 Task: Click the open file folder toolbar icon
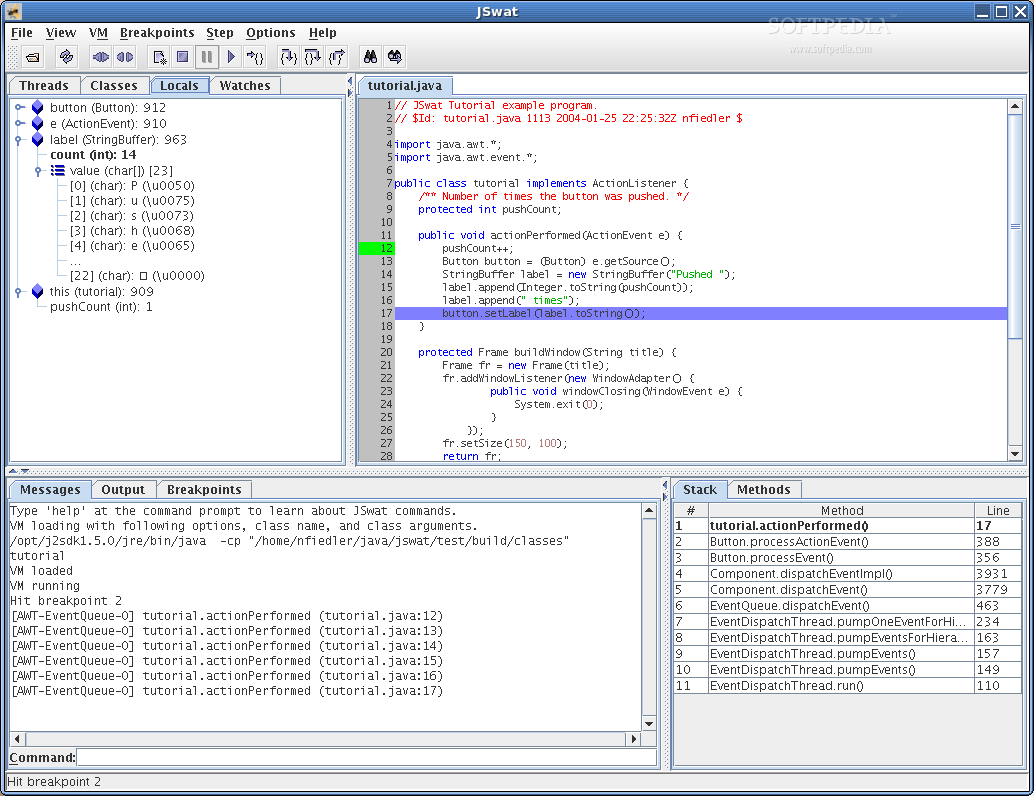coord(32,57)
